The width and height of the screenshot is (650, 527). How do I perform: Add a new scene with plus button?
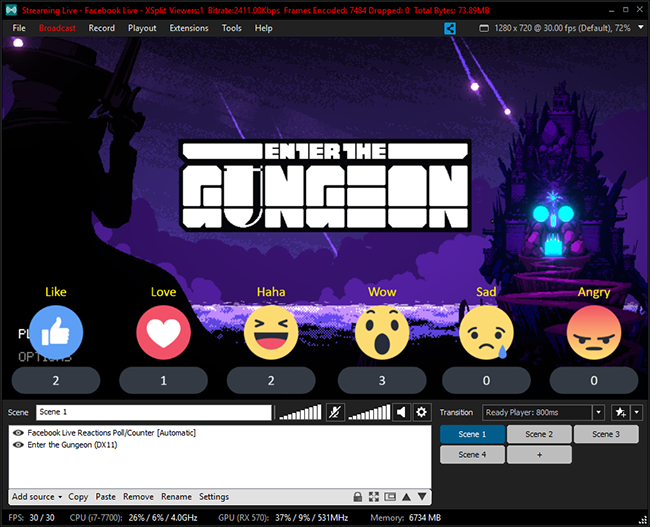coord(539,455)
